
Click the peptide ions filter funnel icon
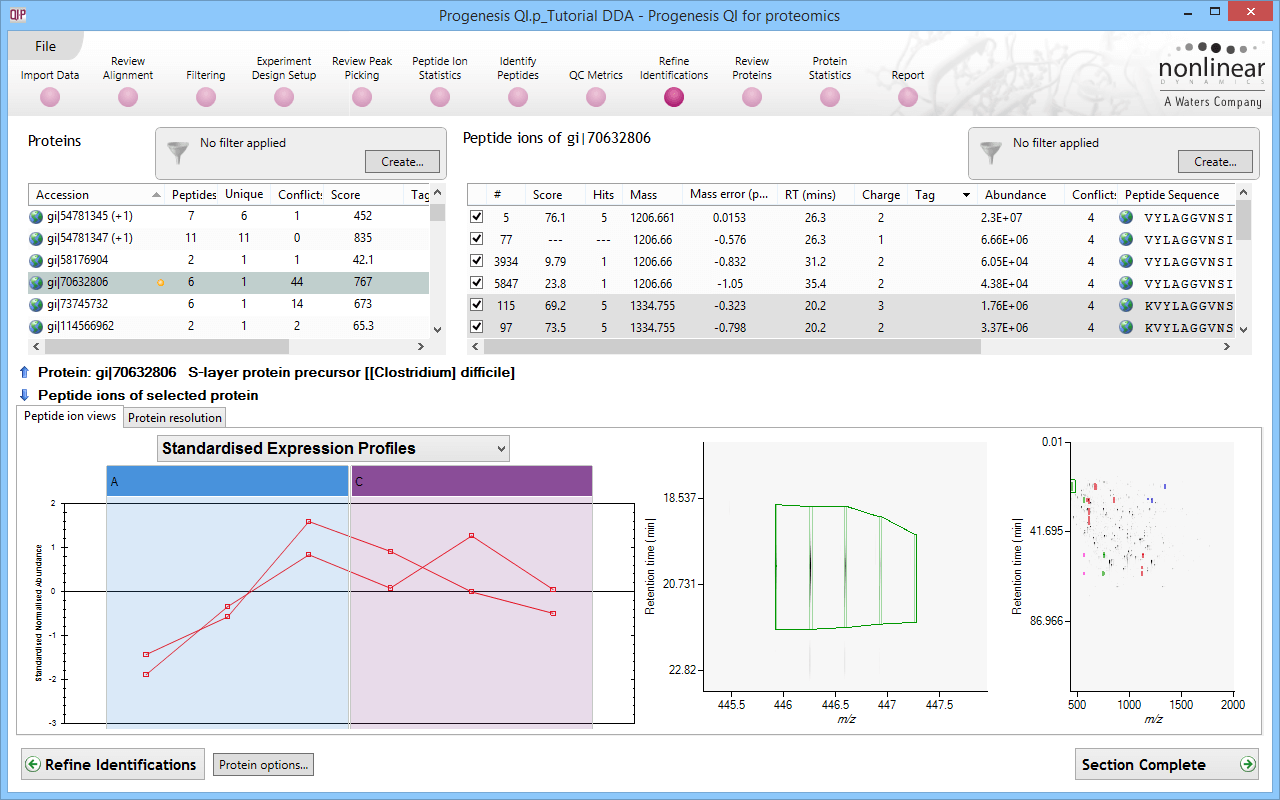coord(991,152)
